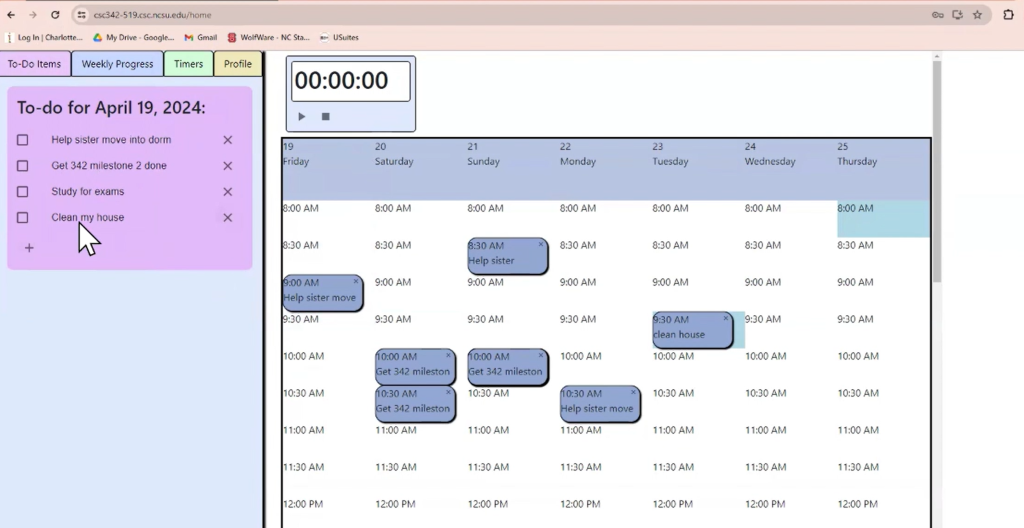
Task: Stop the timer with the stop button
Action: [x=325, y=116]
